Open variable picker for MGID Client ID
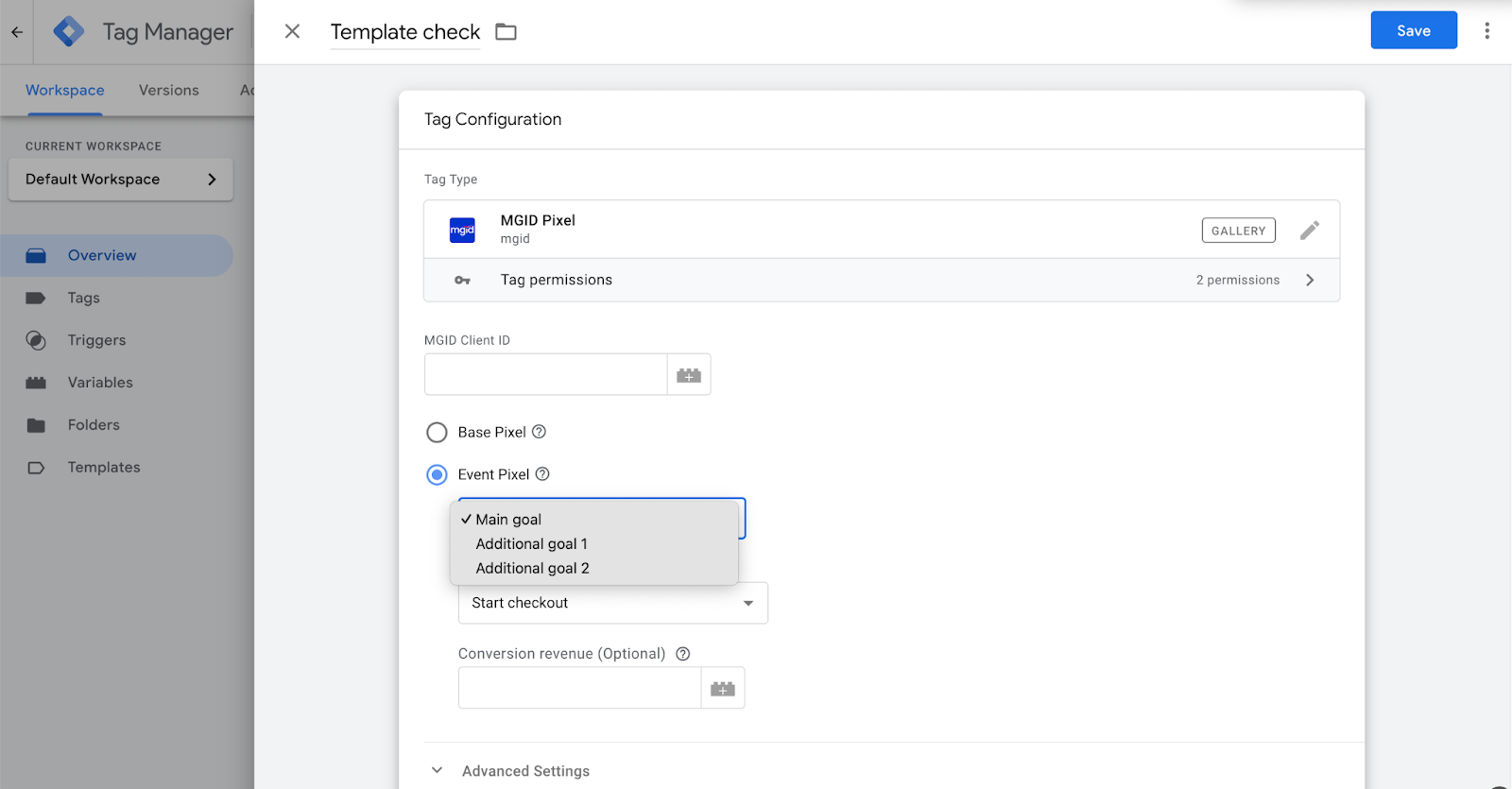Image resolution: width=1512 pixels, height=789 pixels. tap(689, 375)
